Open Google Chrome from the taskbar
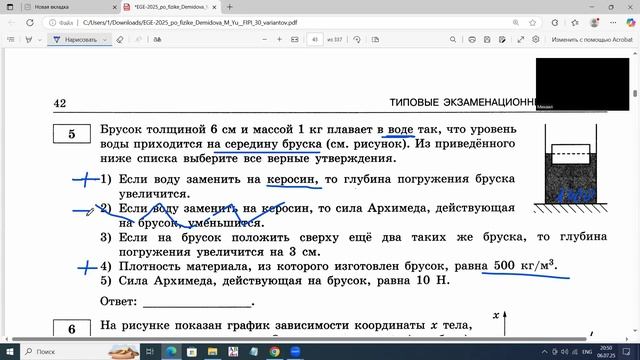The height and width of the screenshot is (360, 640). [275, 351]
